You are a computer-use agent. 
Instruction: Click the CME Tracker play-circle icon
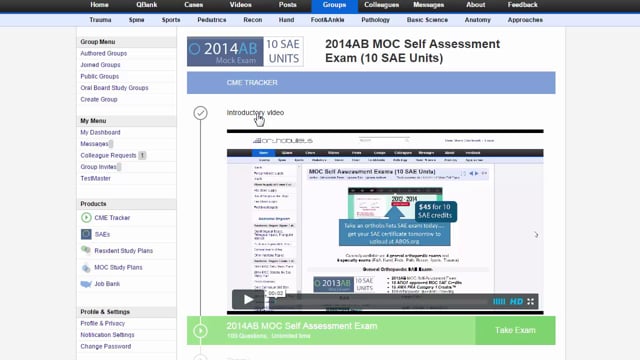pyautogui.click(x=86, y=218)
